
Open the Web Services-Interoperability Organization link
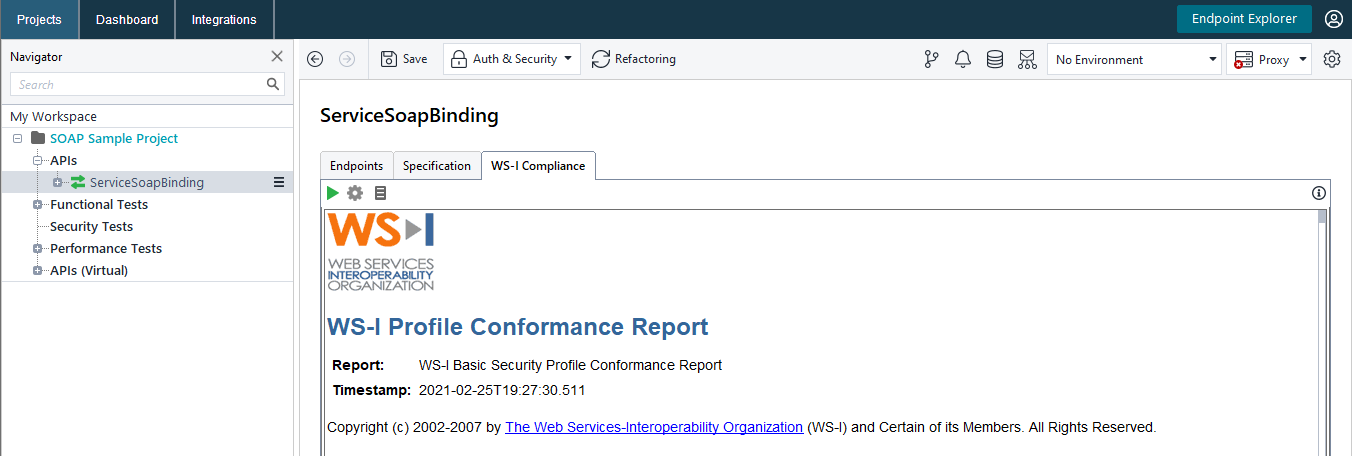(654, 427)
